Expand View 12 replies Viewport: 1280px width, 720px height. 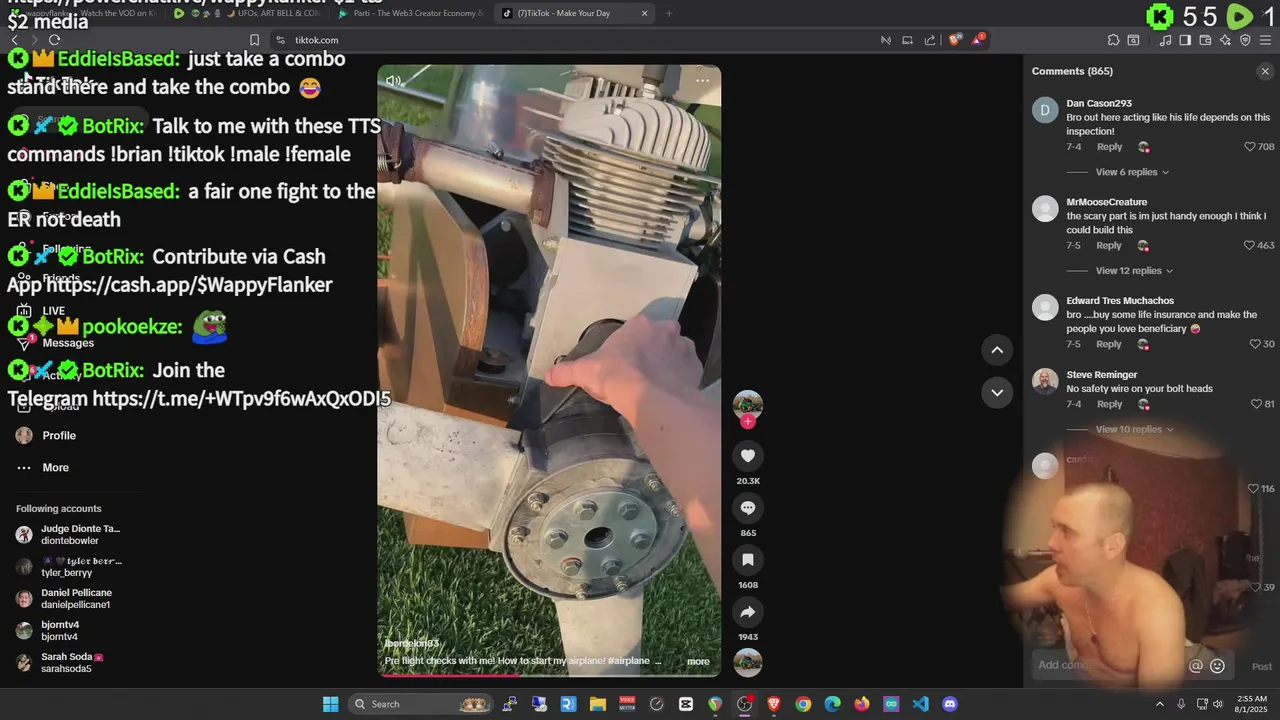click(x=1134, y=271)
